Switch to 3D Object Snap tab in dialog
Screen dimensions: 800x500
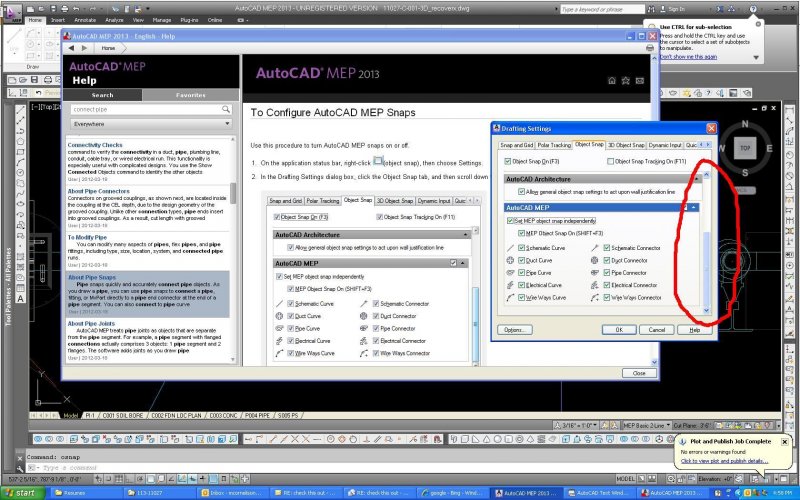pyautogui.click(x=626, y=145)
